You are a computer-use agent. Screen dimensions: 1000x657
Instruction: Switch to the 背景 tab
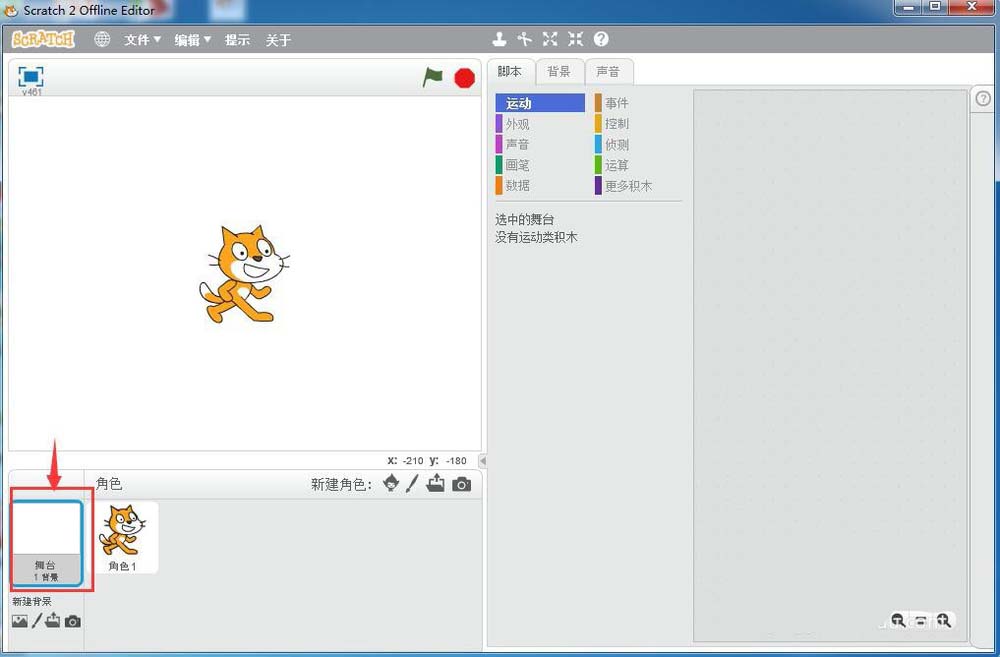(559, 71)
